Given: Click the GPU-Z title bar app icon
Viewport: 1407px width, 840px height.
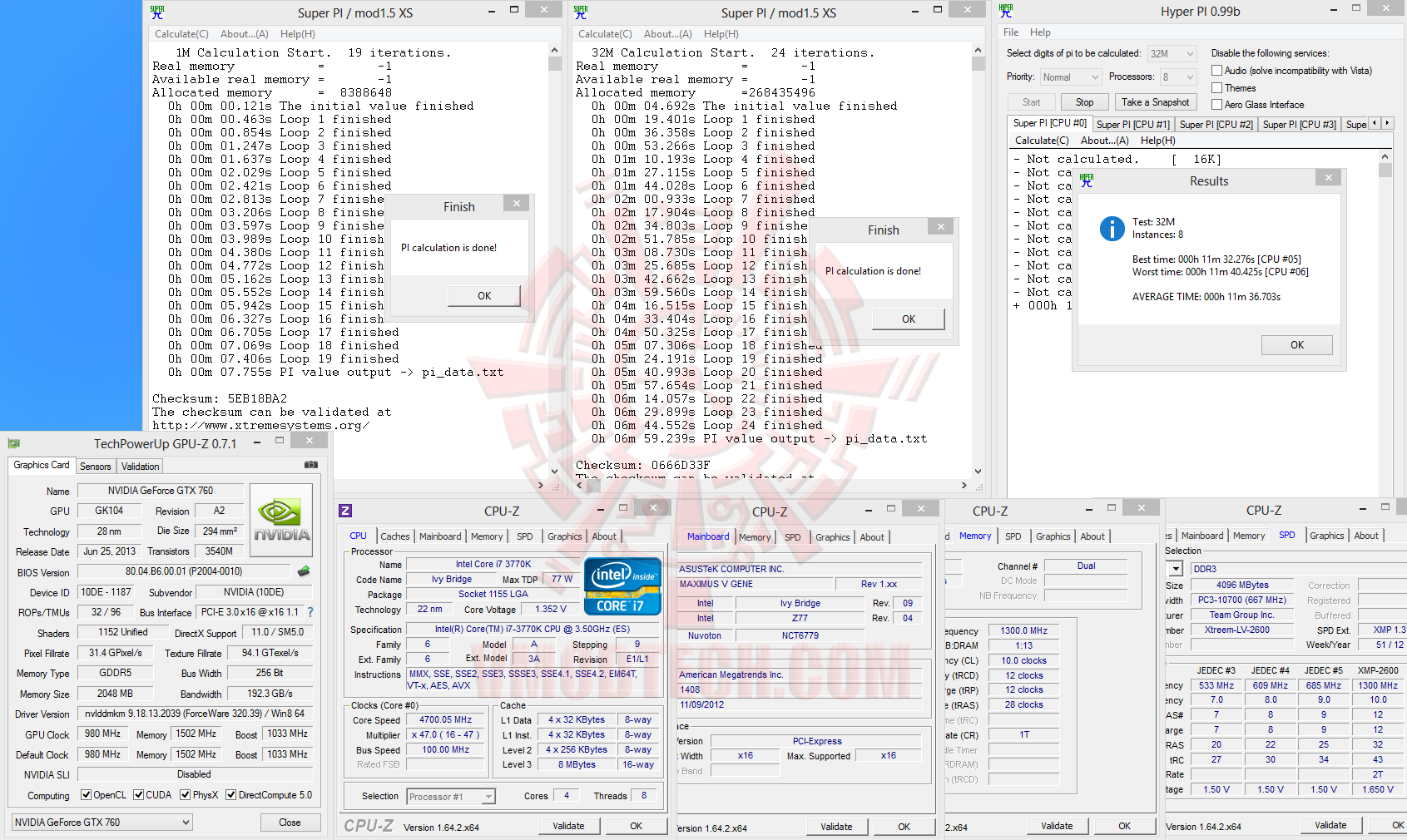Looking at the screenshot, I should coord(14,443).
